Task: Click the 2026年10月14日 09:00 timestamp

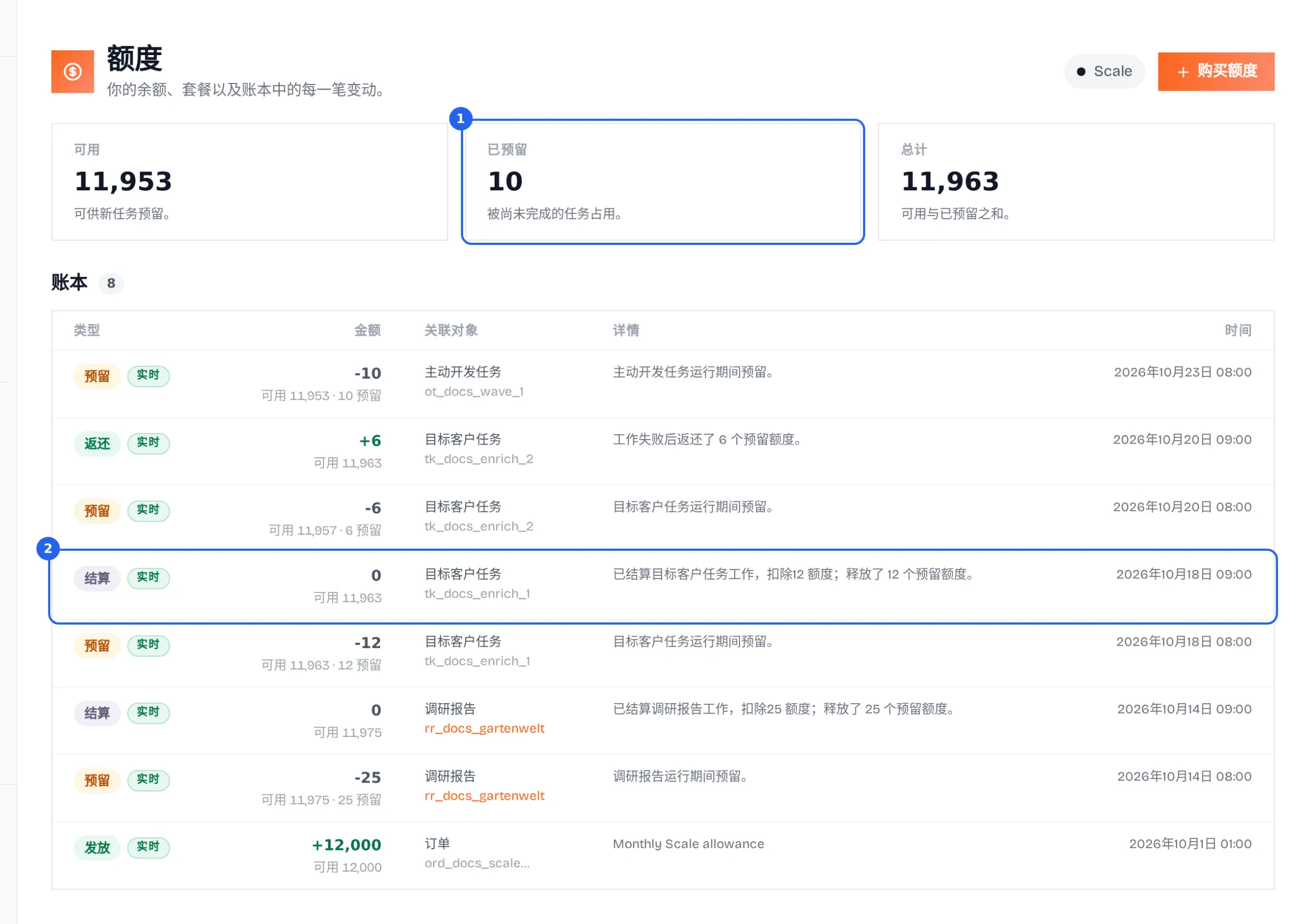Action: [x=1184, y=709]
